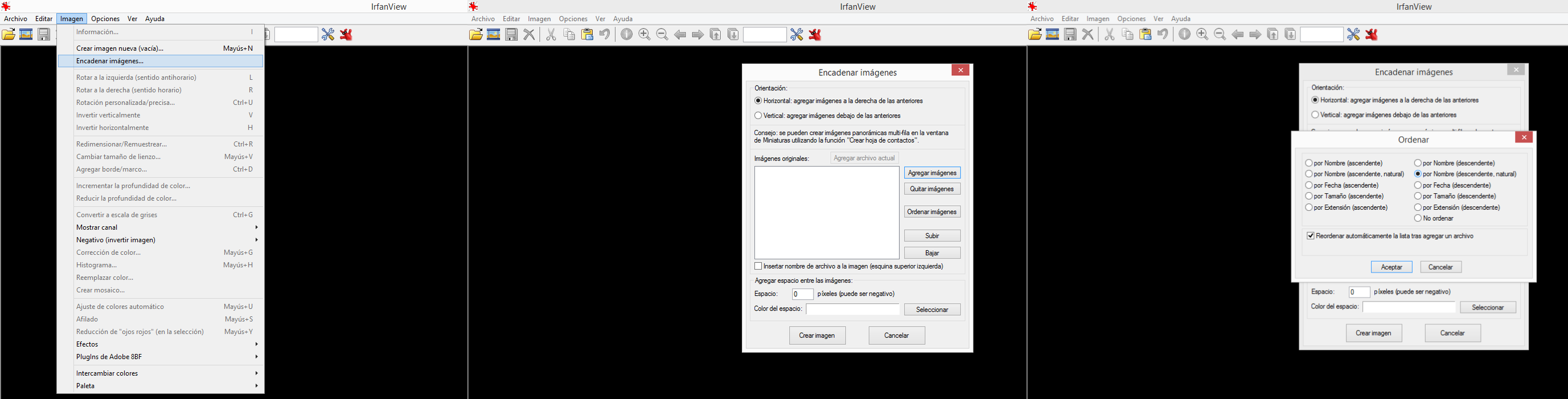Click the save floppy icon in the middle window
This screenshot has width=1568, height=399.
[x=512, y=35]
